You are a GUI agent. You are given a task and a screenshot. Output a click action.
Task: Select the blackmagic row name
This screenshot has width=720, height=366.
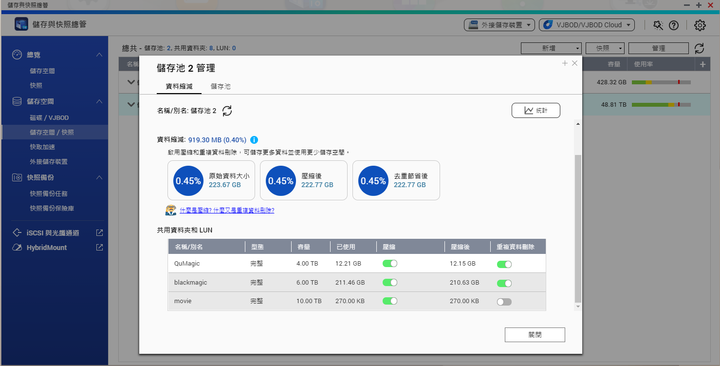click(190, 282)
